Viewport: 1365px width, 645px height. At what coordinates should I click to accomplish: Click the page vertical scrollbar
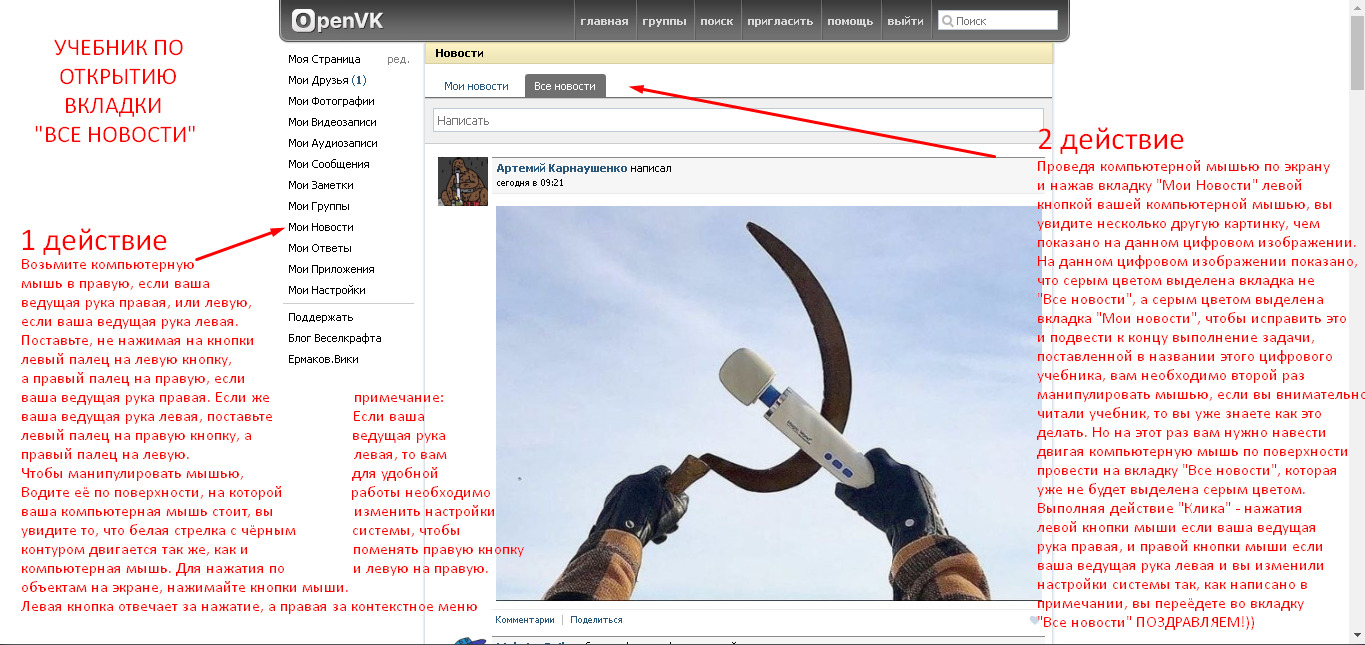point(1357,322)
